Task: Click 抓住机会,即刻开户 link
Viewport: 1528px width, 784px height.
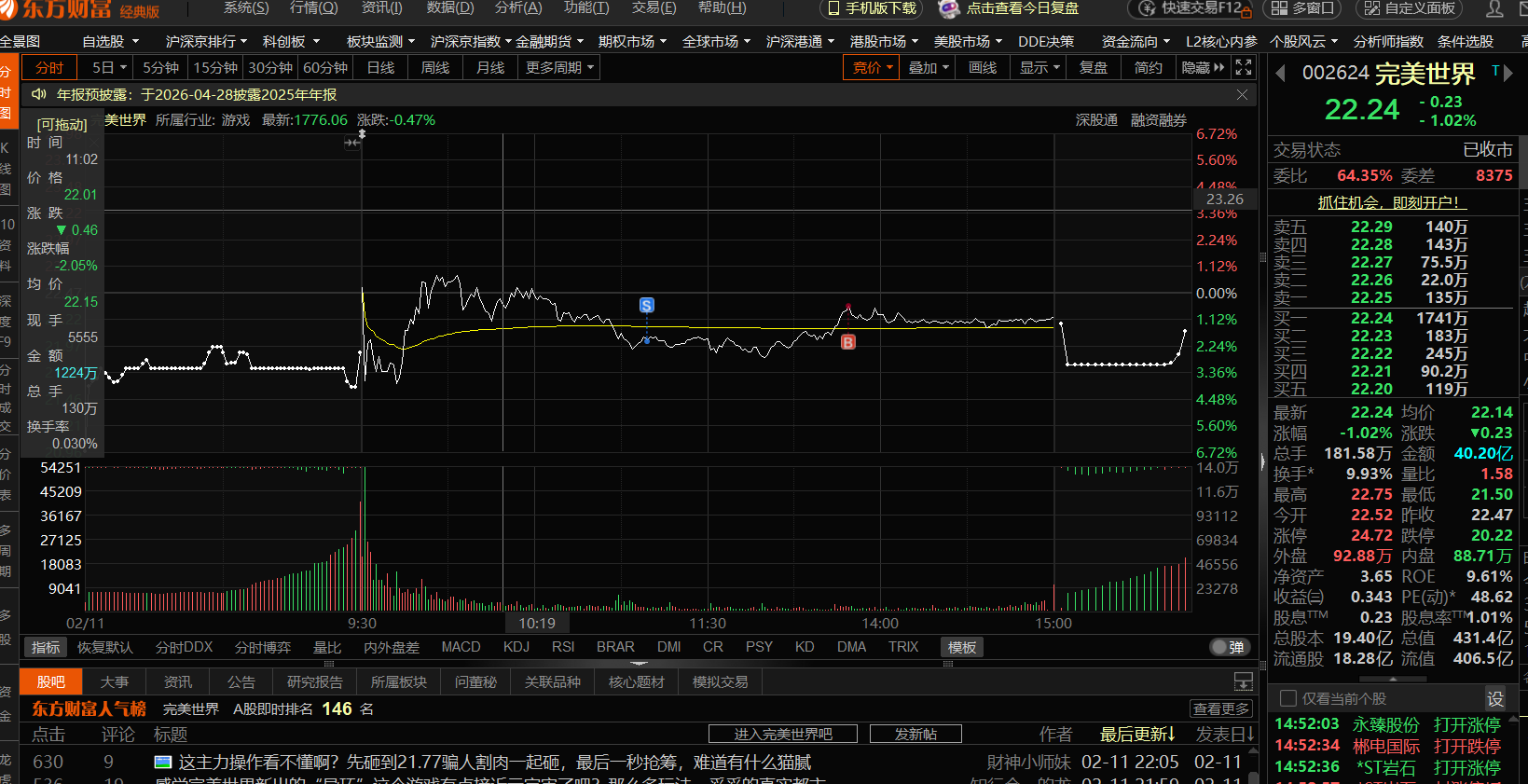Action: (x=1393, y=202)
